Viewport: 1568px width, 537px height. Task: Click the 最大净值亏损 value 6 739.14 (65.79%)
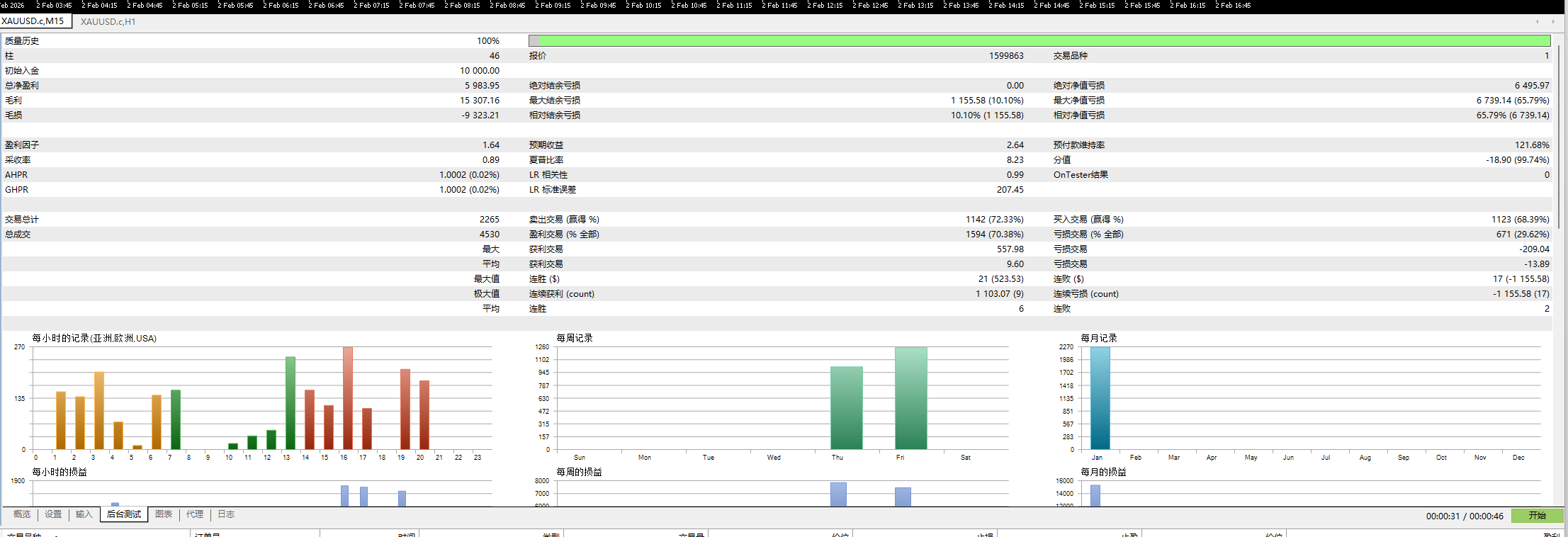[x=1513, y=101]
